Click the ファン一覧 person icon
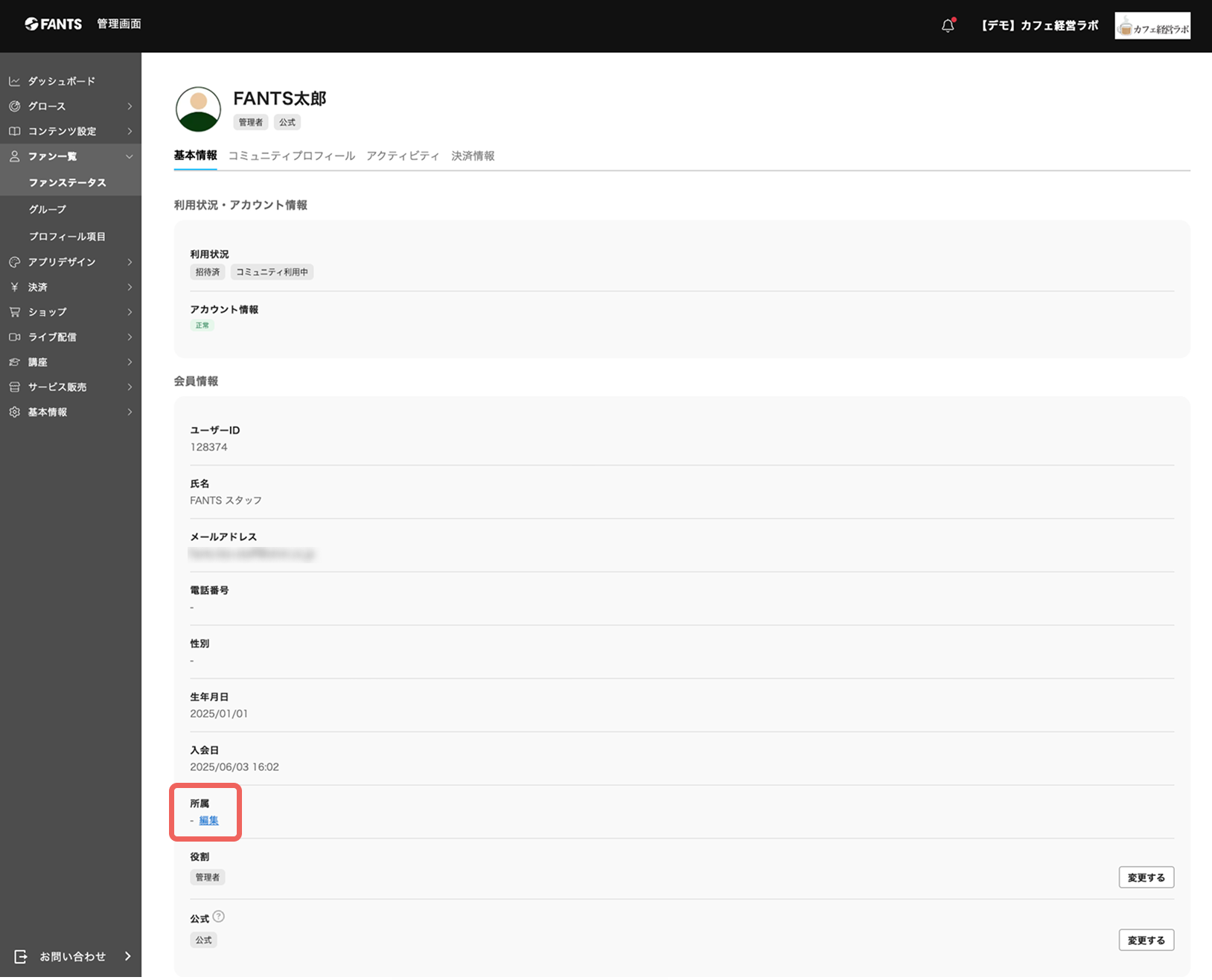 [14, 156]
